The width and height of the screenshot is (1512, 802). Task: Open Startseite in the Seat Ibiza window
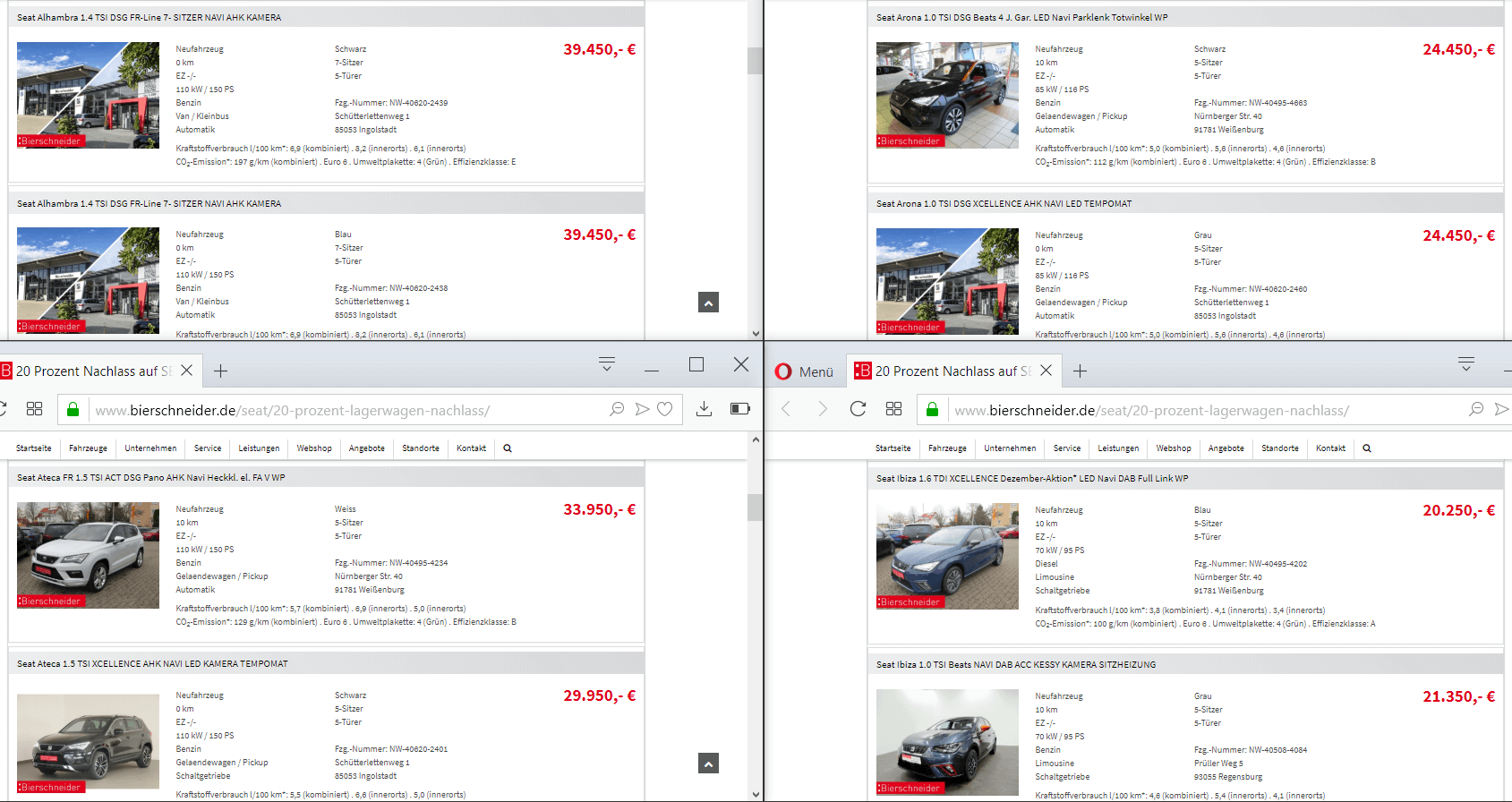coord(893,448)
